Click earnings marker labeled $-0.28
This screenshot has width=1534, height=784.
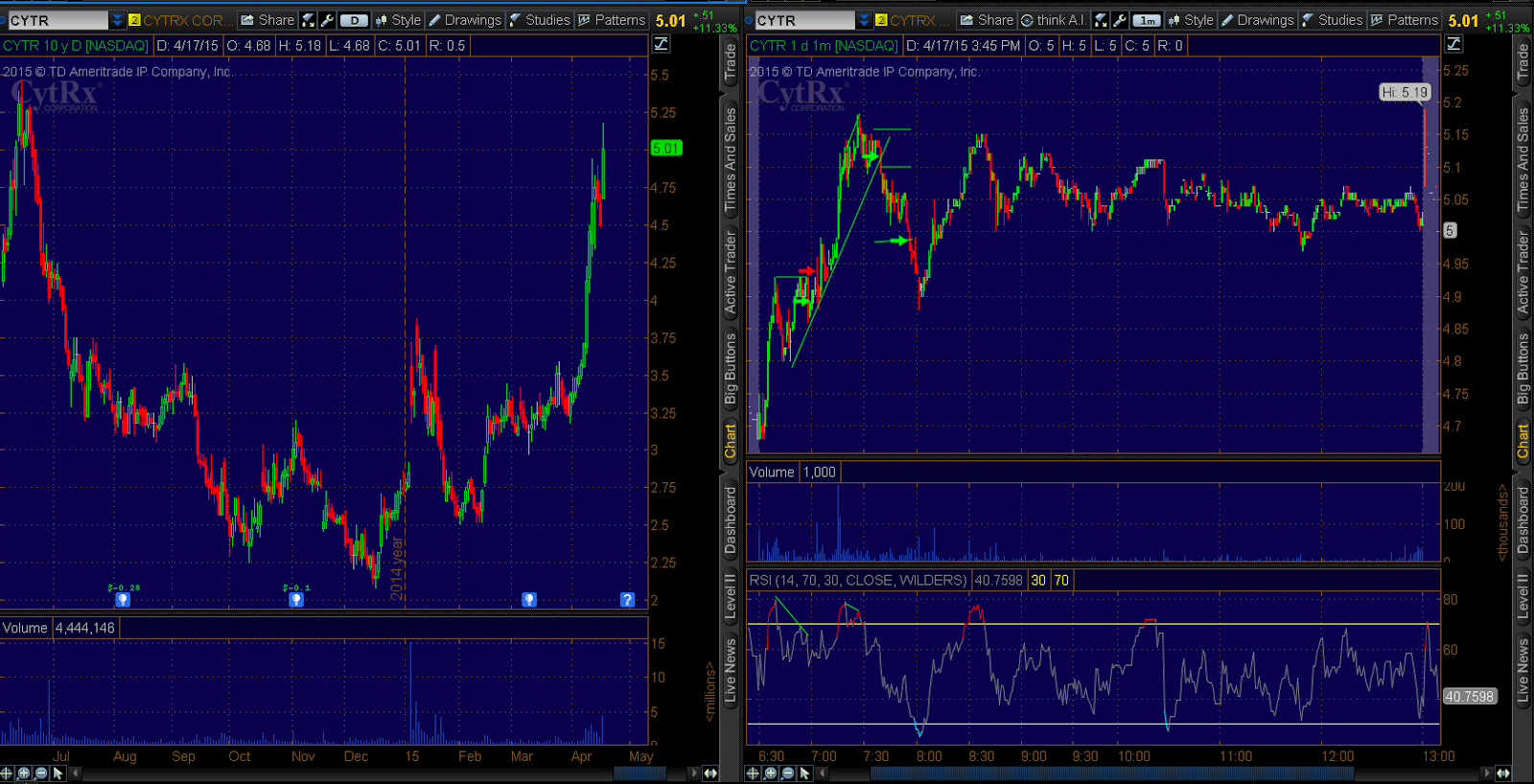(123, 600)
